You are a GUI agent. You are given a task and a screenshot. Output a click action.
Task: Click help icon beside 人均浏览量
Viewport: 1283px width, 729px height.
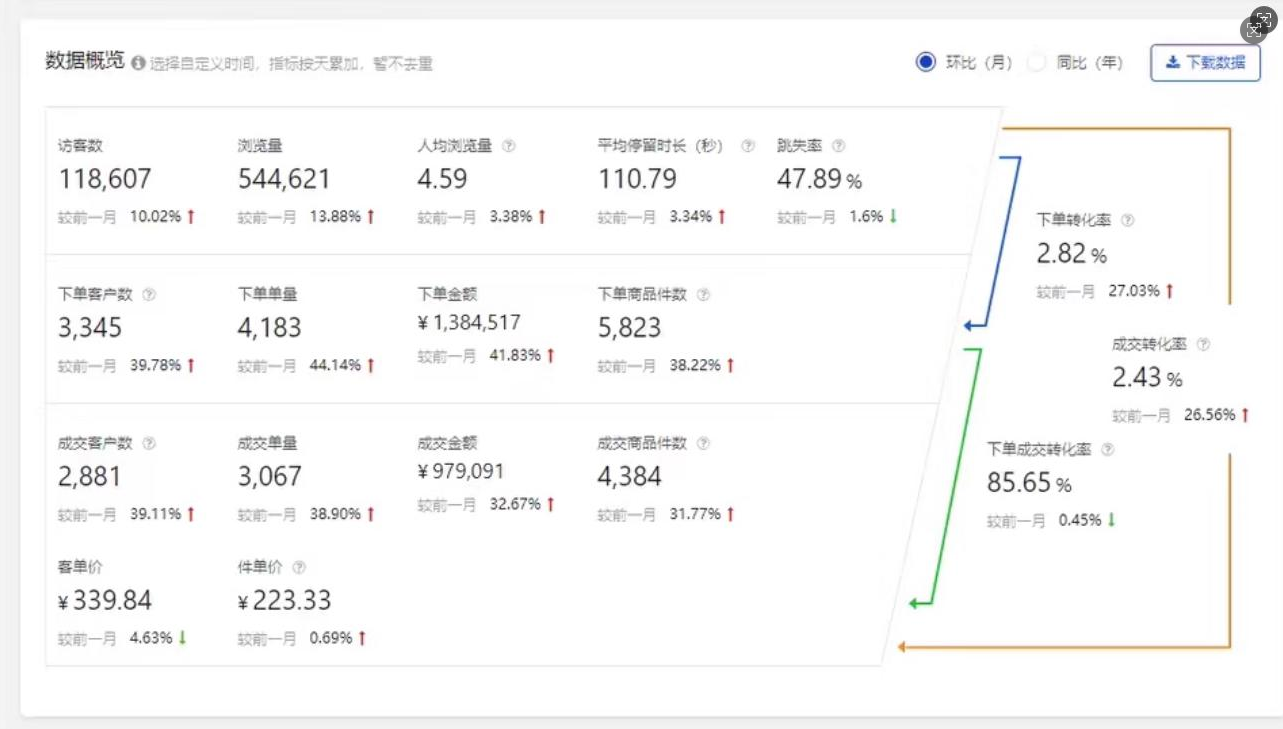(509, 146)
